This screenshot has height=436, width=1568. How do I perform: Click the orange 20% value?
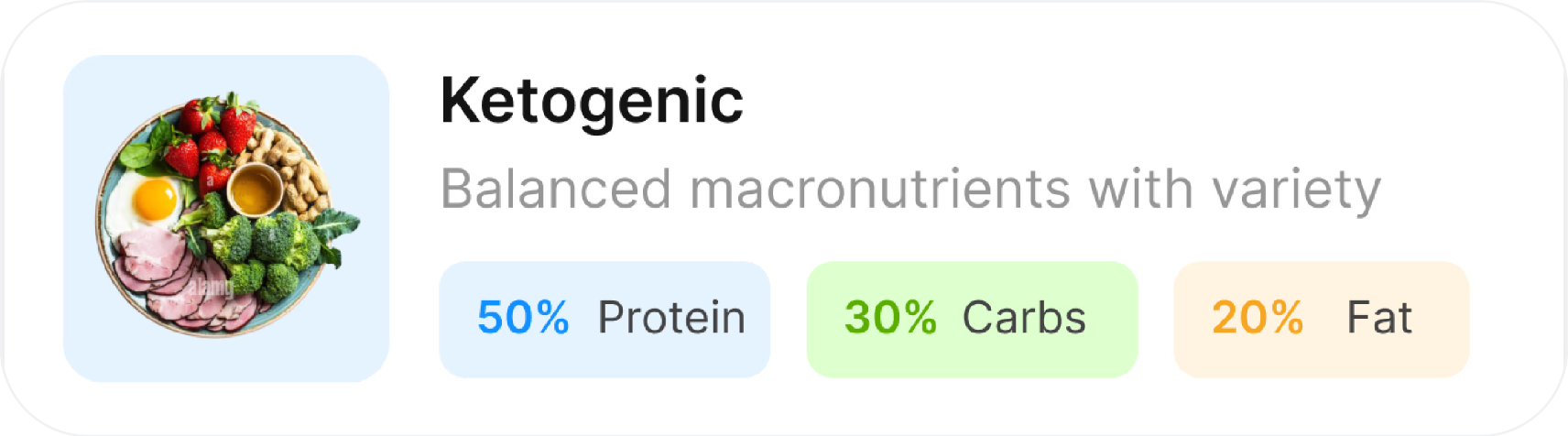tap(1258, 318)
